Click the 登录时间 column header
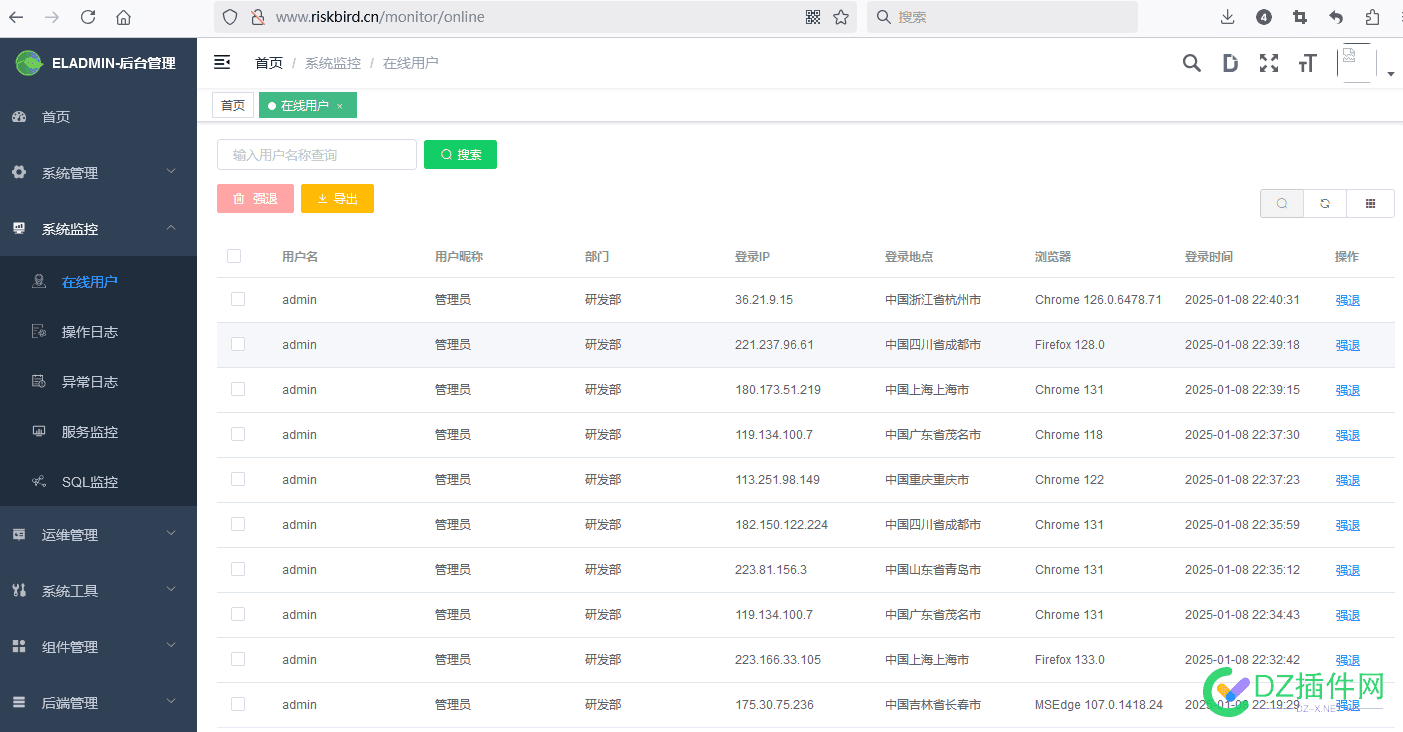The width and height of the screenshot is (1403, 732). click(1209, 257)
